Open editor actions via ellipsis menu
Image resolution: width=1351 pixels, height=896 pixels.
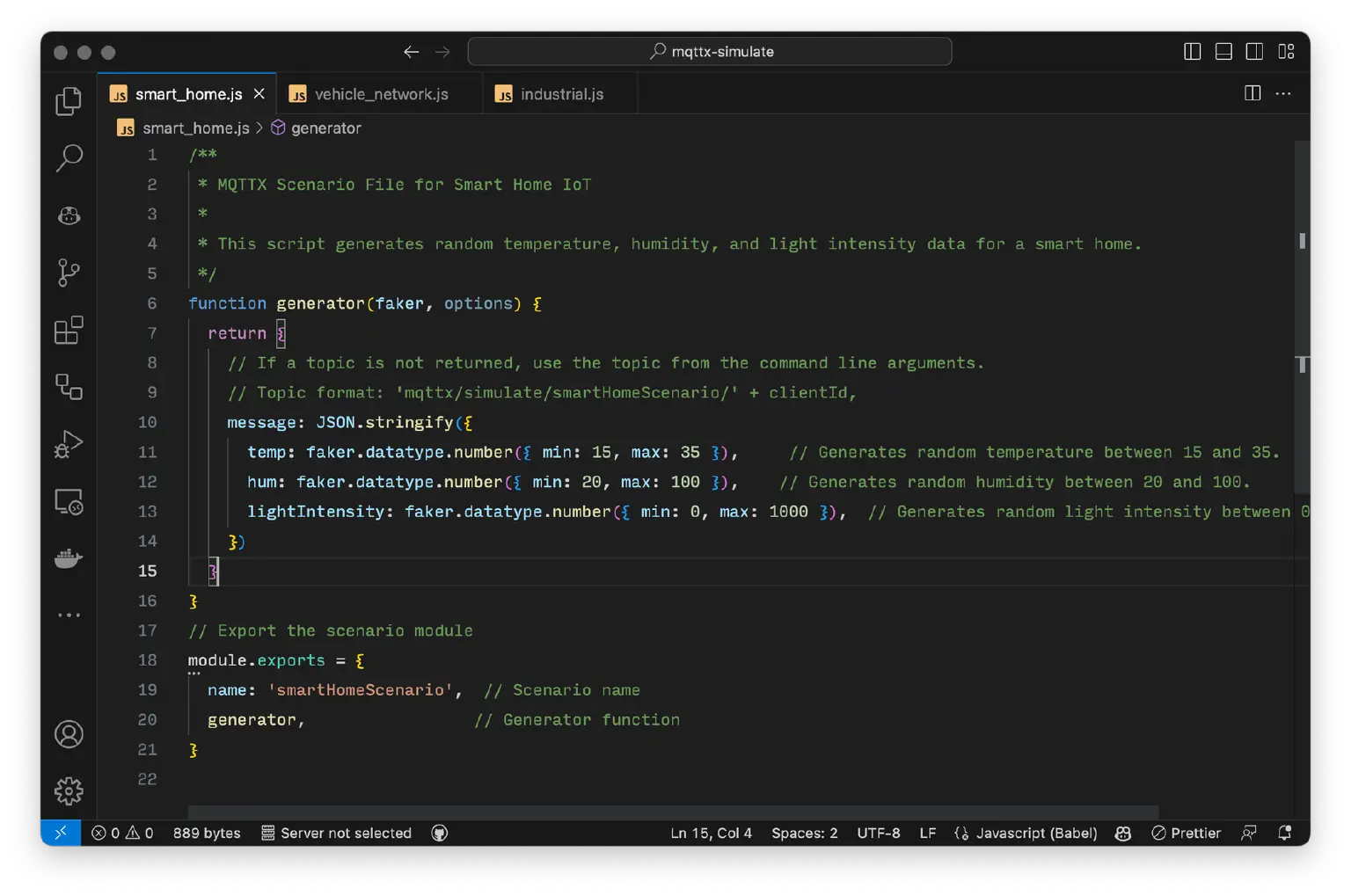pos(1283,93)
